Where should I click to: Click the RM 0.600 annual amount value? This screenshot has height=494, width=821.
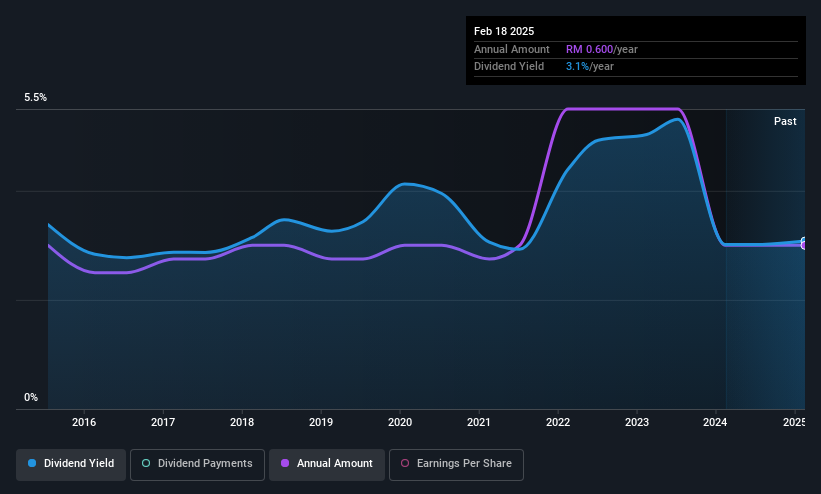(589, 49)
